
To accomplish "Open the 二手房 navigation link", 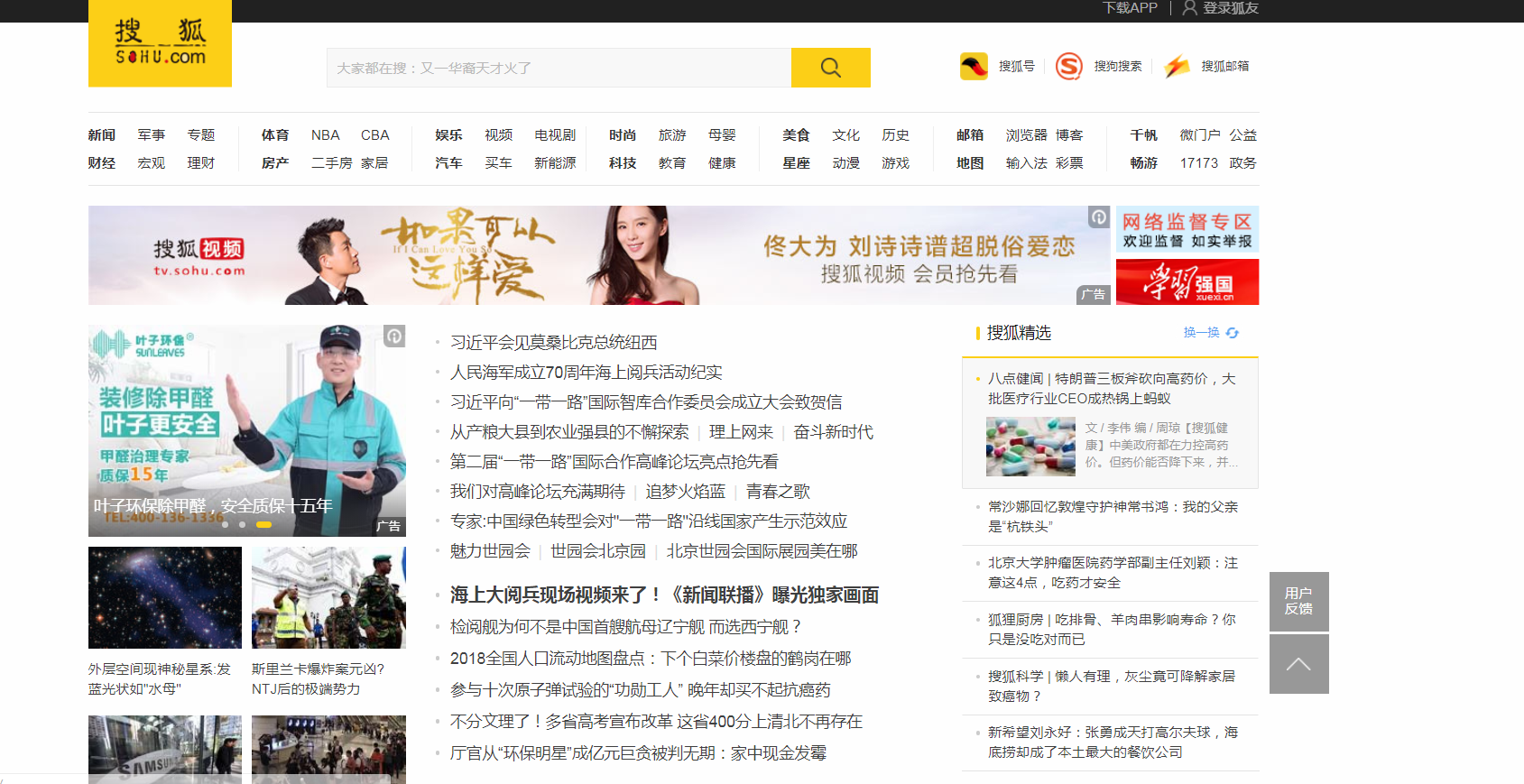I will tap(332, 163).
